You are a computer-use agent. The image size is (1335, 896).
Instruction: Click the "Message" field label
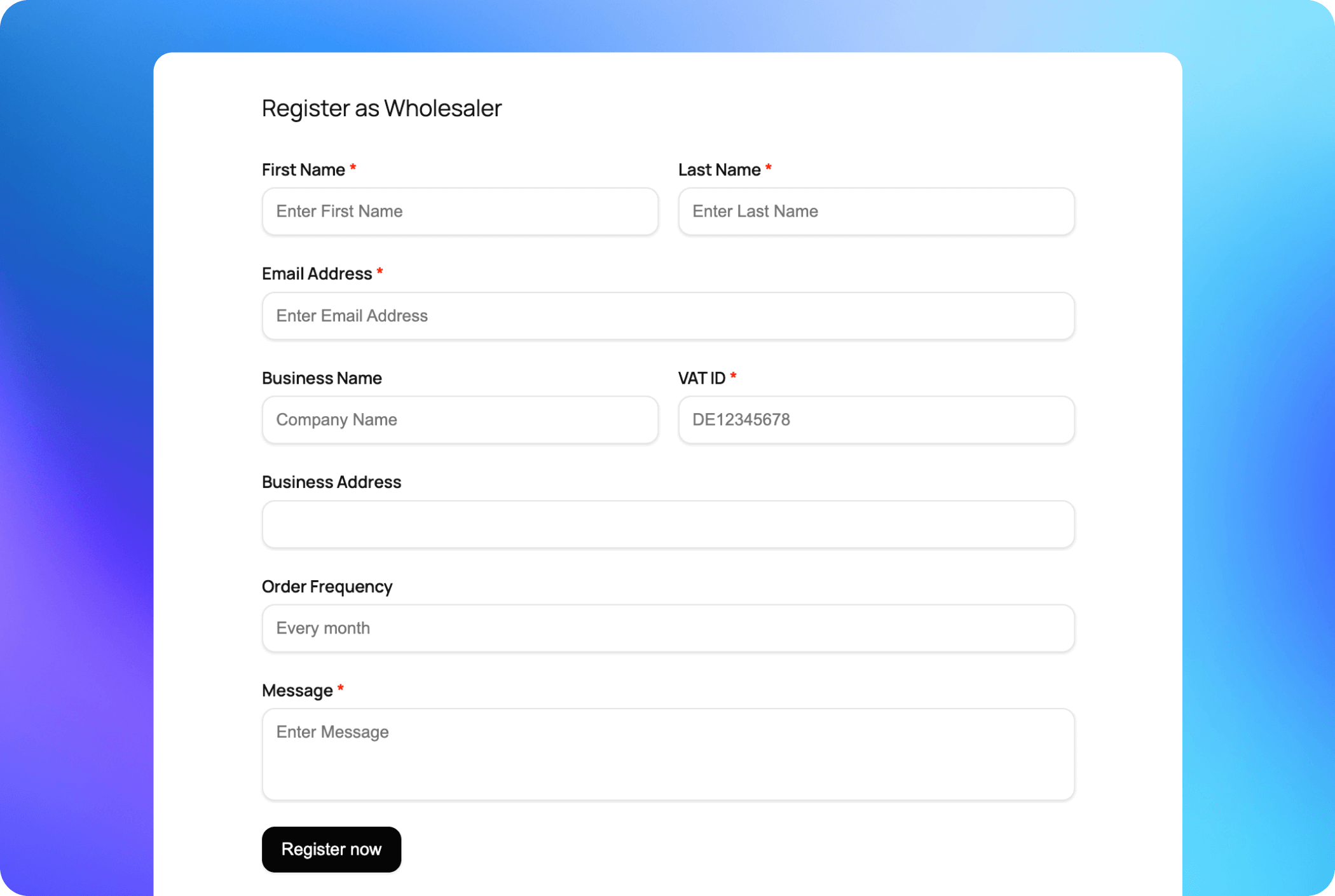click(297, 691)
